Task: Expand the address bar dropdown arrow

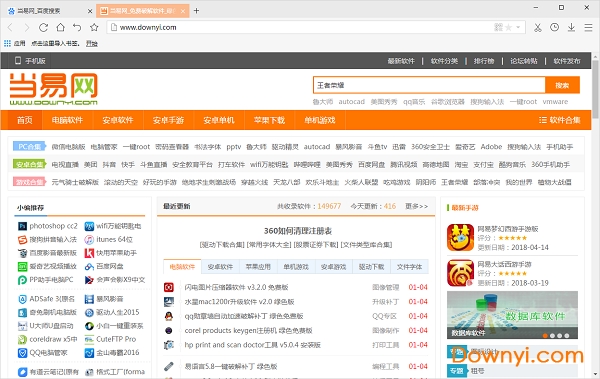Action: [x=518, y=27]
